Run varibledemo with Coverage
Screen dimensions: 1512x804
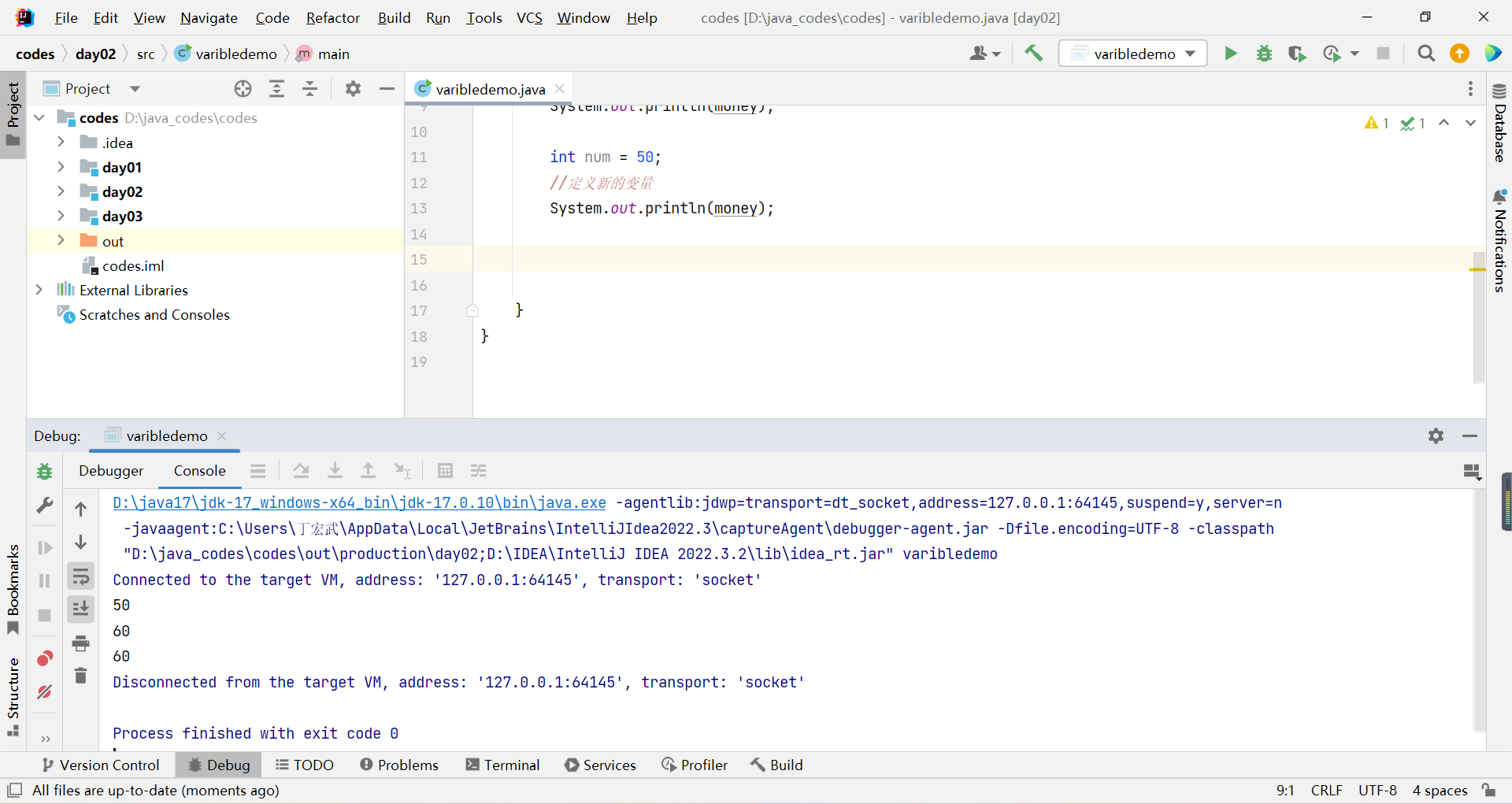pyautogui.click(x=1298, y=53)
